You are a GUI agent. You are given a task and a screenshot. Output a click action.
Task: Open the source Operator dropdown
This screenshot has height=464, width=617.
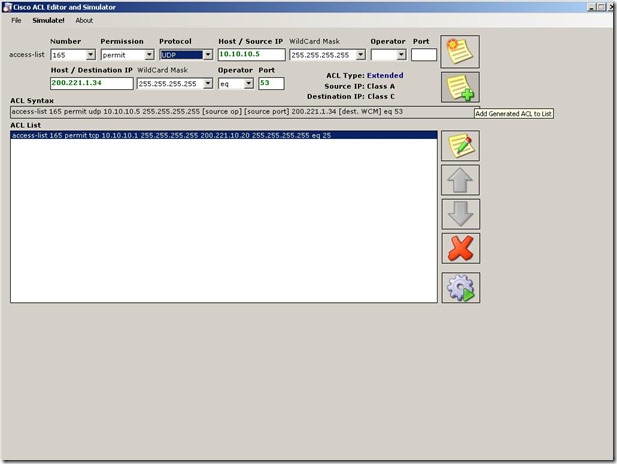coord(401,55)
